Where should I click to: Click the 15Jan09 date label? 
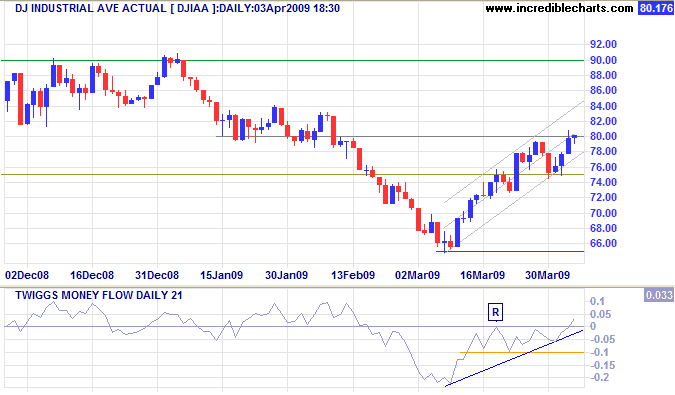(222, 275)
